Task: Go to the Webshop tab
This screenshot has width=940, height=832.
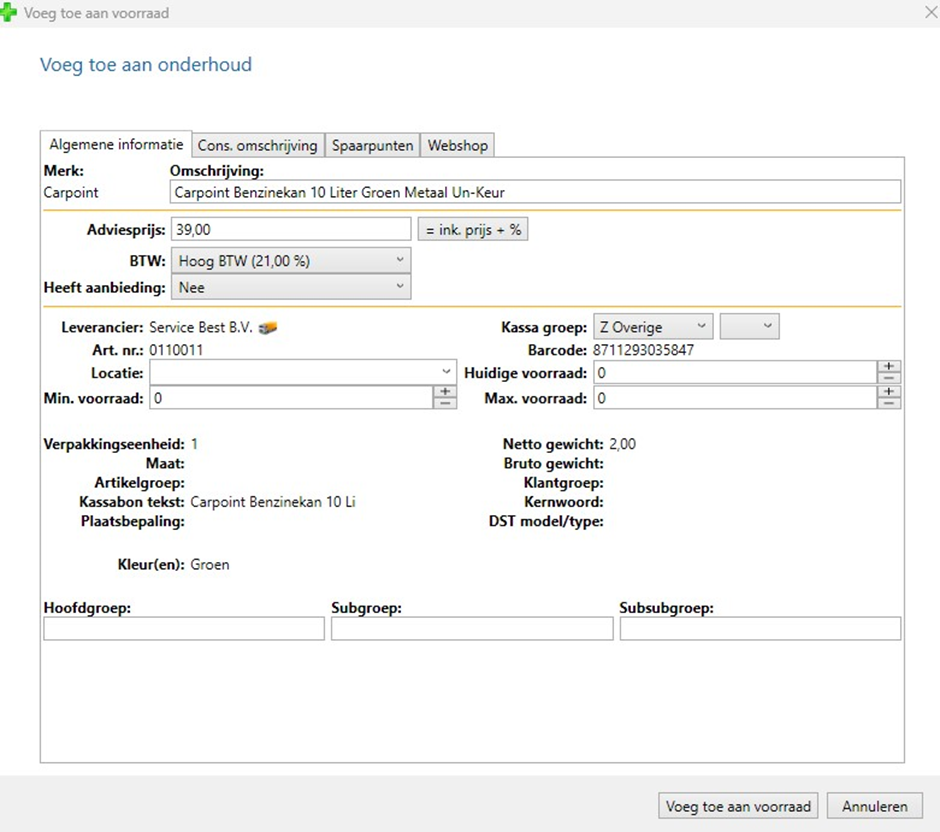Action: (458, 145)
